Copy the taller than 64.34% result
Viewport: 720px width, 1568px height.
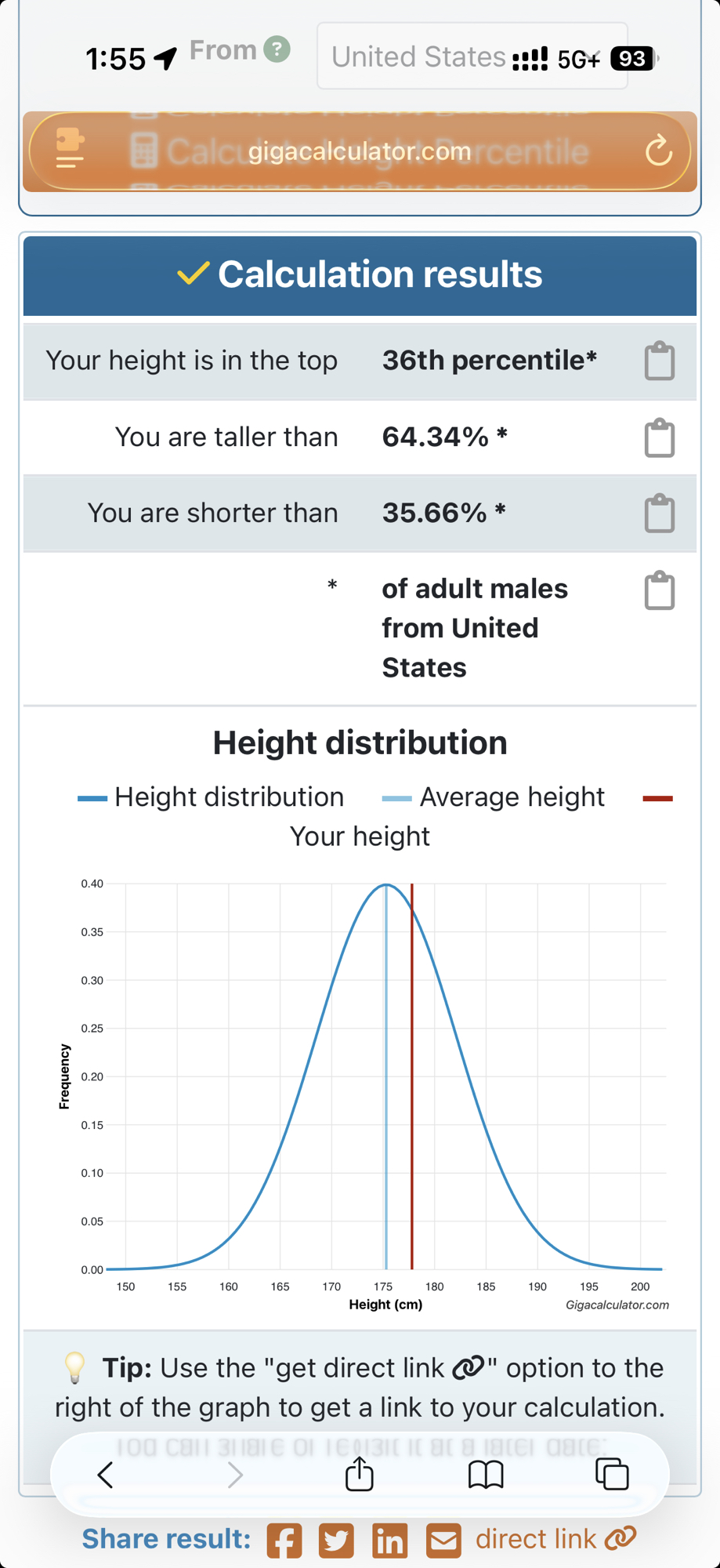(x=659, y=437)
